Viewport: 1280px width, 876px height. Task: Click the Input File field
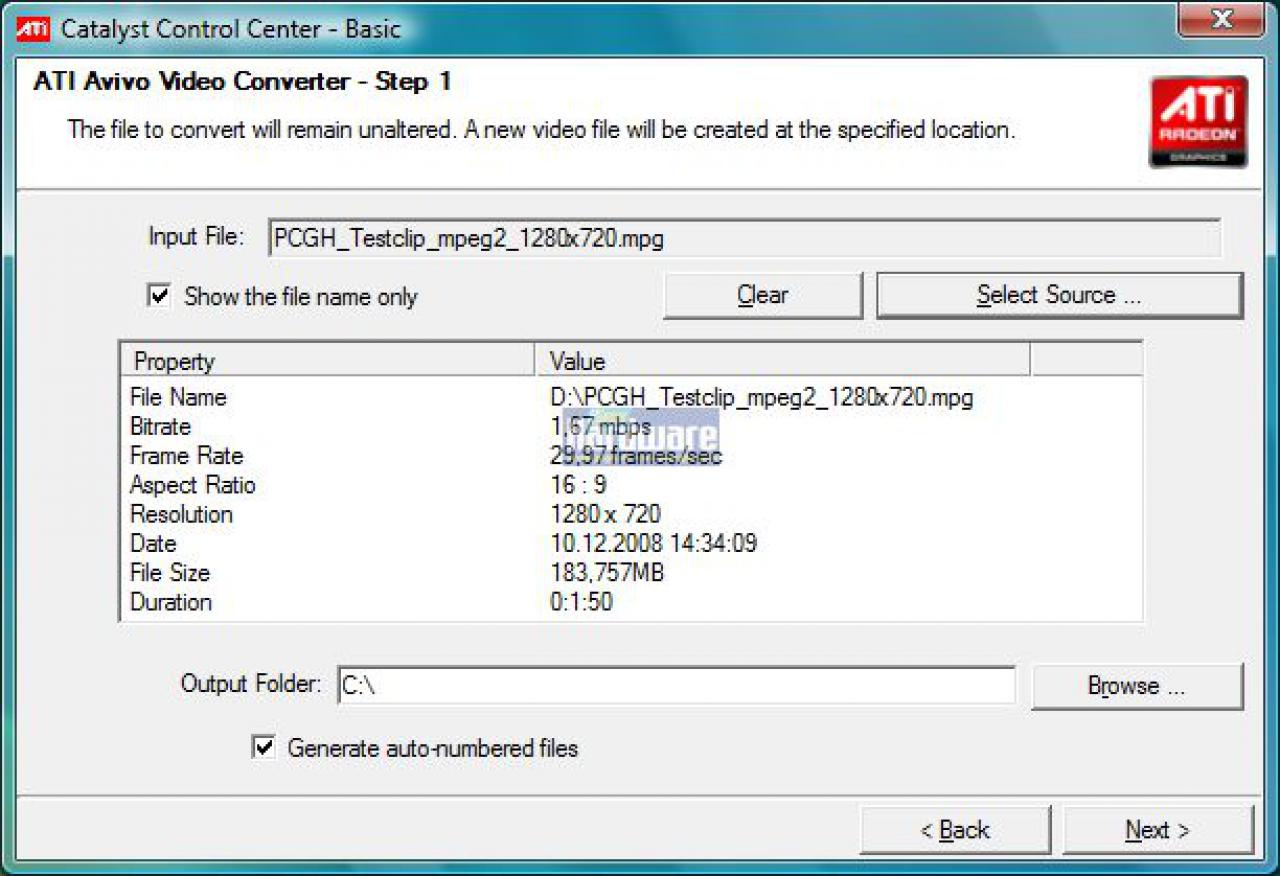745,238
